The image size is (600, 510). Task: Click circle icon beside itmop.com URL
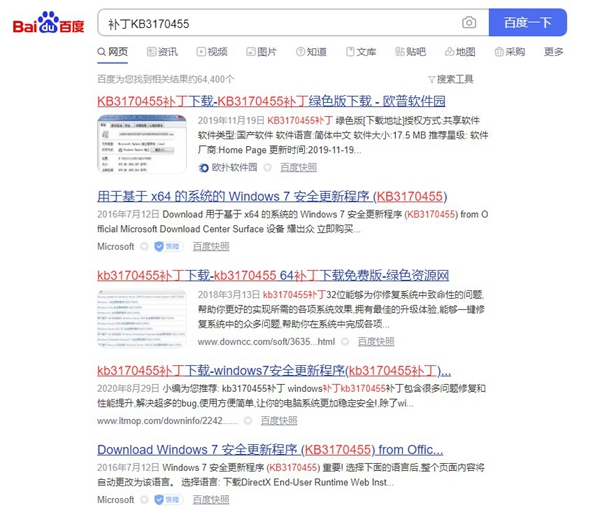click(248, 421)
